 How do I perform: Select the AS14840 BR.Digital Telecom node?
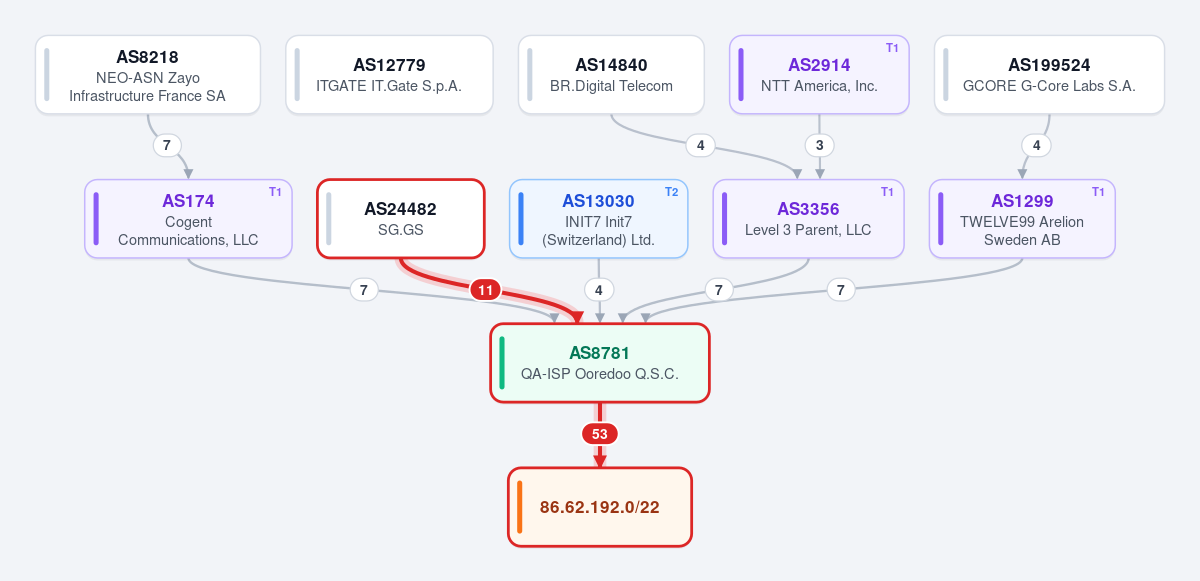612,75
